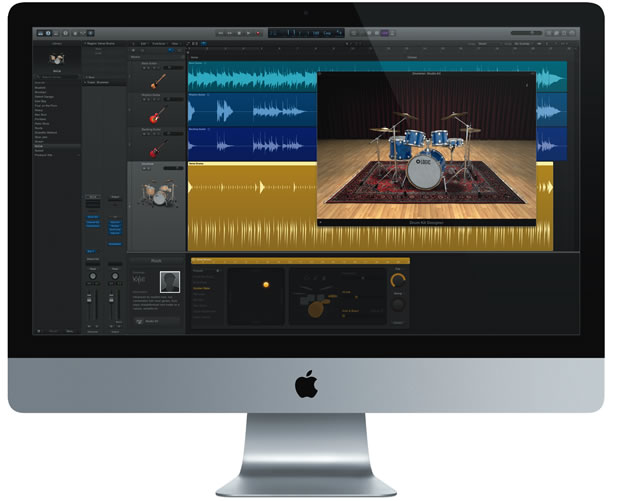
Task: Click the Save button at Library bottom
Action: point(70,331)
